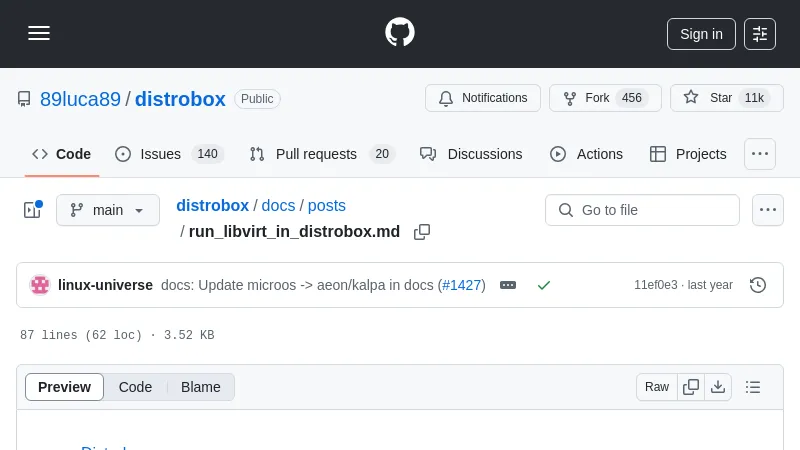Switch to Blame view
This screenshot has width=800, height=450.
pyautogui.click(x=200, y=387)
